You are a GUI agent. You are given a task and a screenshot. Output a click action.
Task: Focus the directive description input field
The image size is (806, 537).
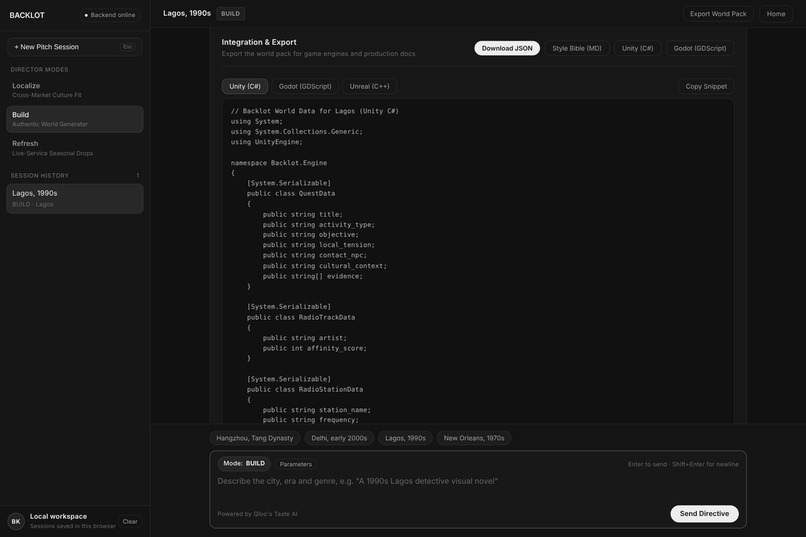tap(478, 487)
